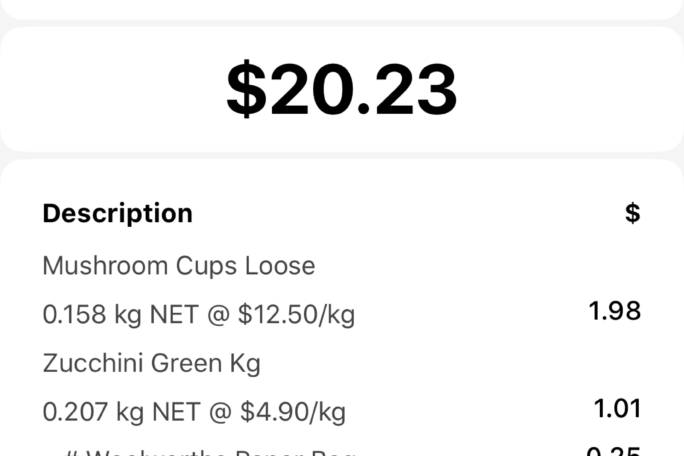The image size is (684, 456).
Task: Select the partially visible Woolworths Paper Bag item
Action: (x=220, y=452)
